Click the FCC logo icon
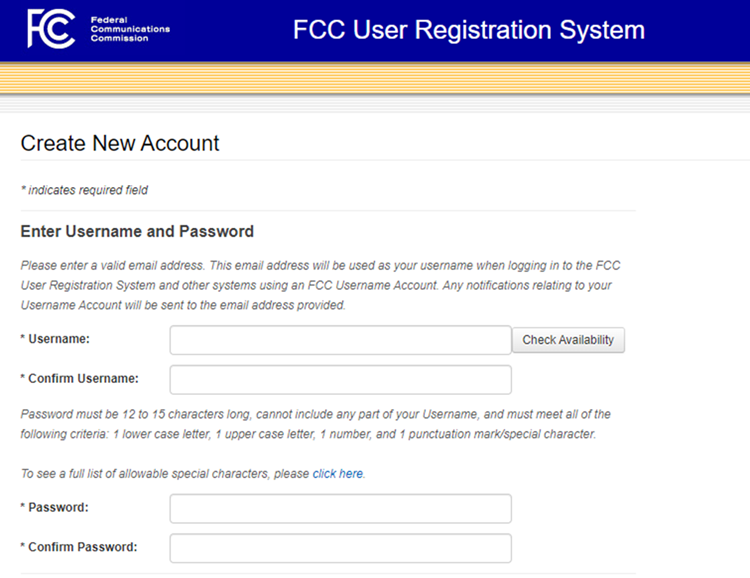750x578 pixels. click(x=51, y=29)
